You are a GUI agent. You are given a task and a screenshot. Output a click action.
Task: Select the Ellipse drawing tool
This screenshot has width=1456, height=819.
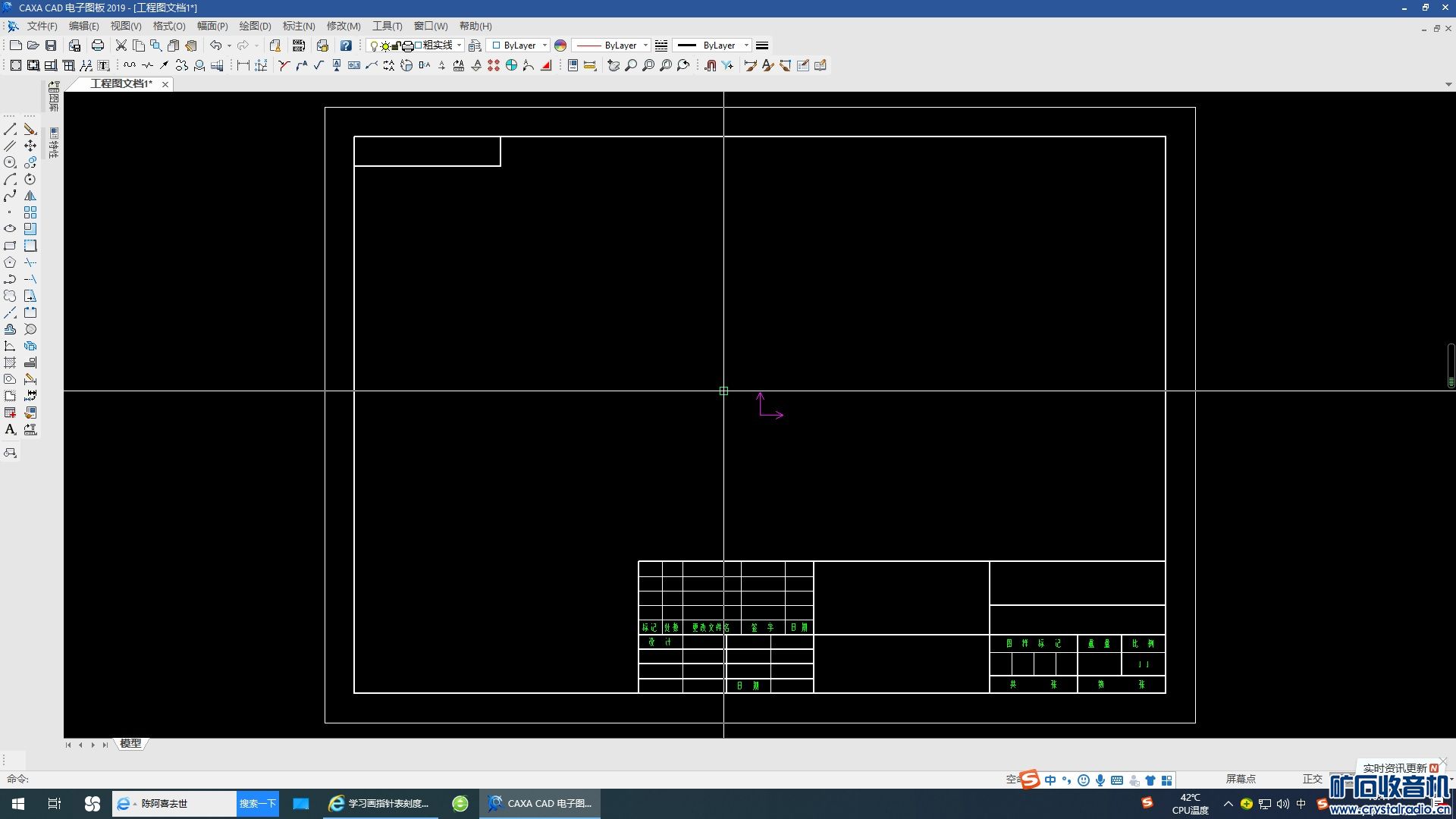point(10,228)
